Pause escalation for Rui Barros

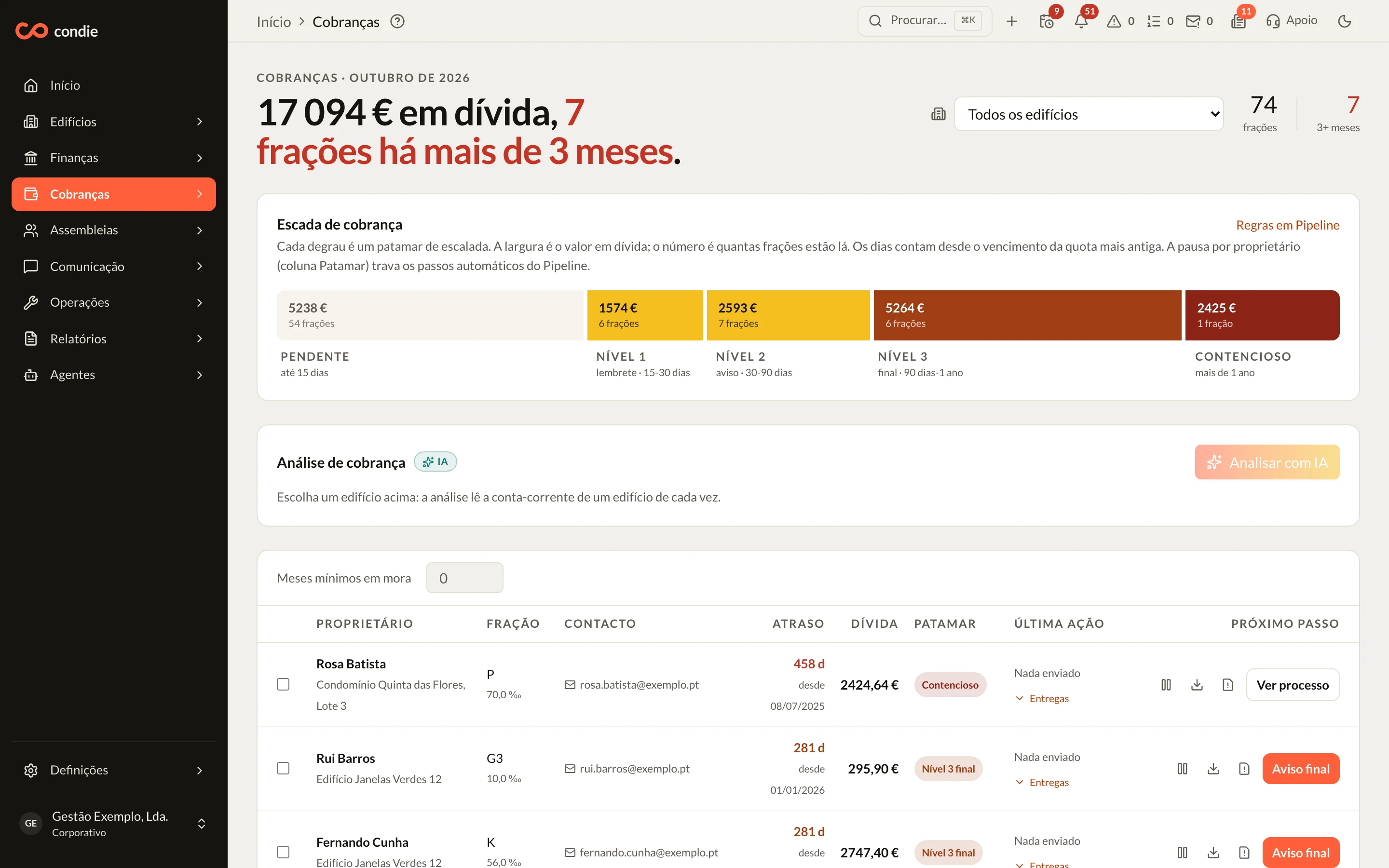click(x=1183, y=768)
